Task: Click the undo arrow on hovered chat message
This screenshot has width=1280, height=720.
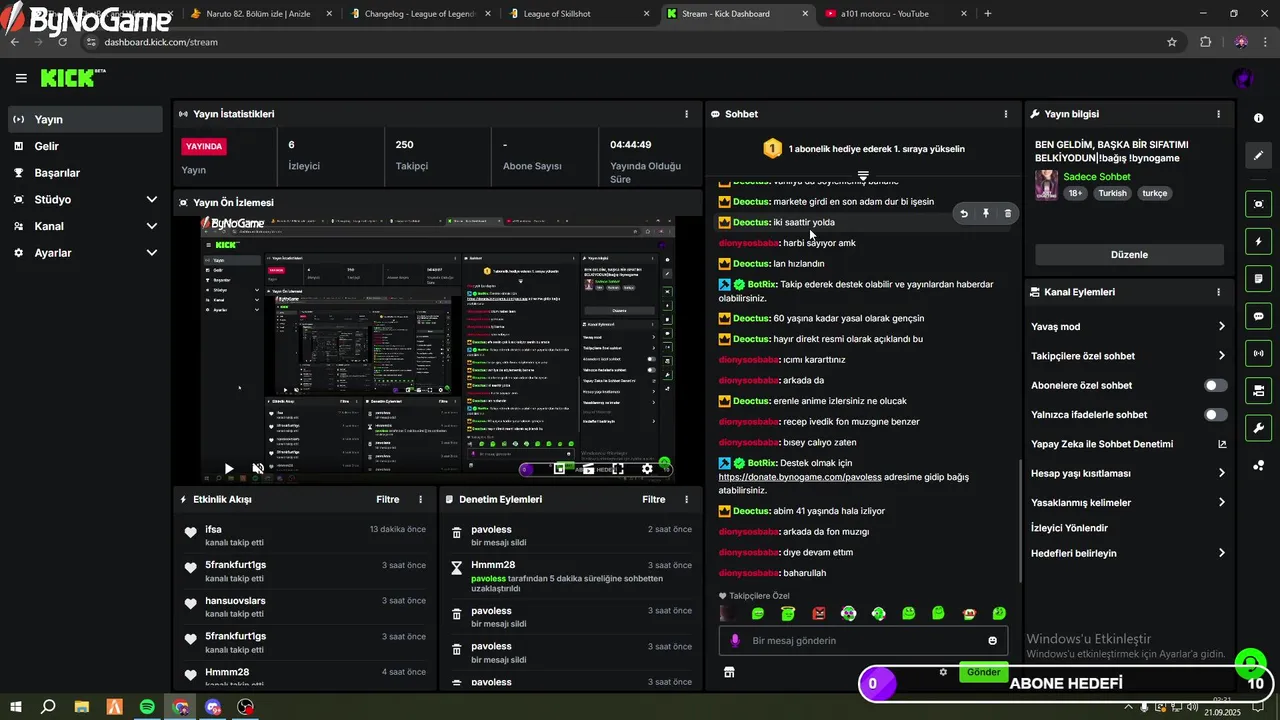Action: point(964,213)
